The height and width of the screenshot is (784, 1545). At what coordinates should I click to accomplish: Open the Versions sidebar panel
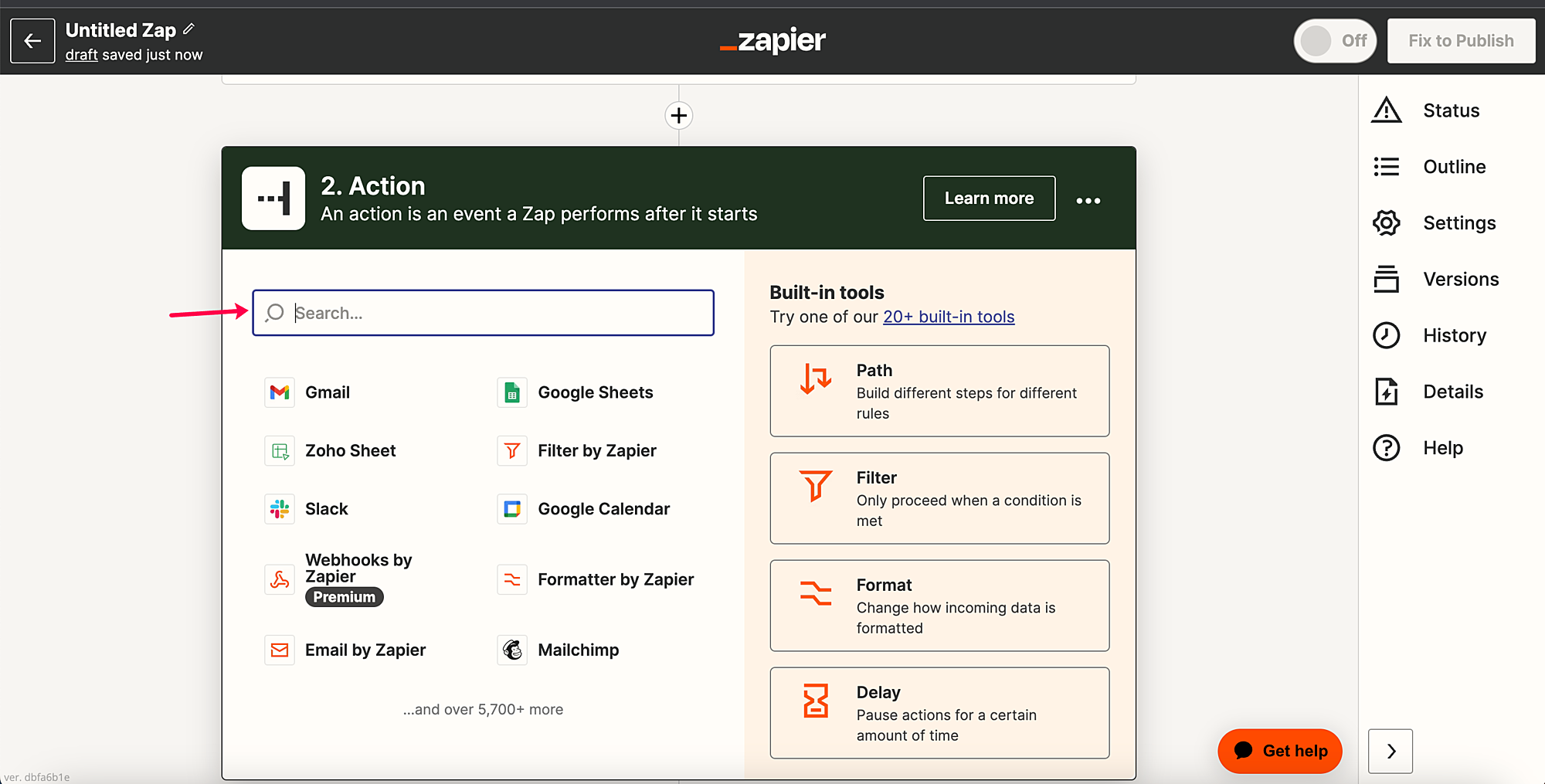coord(1461,280)
